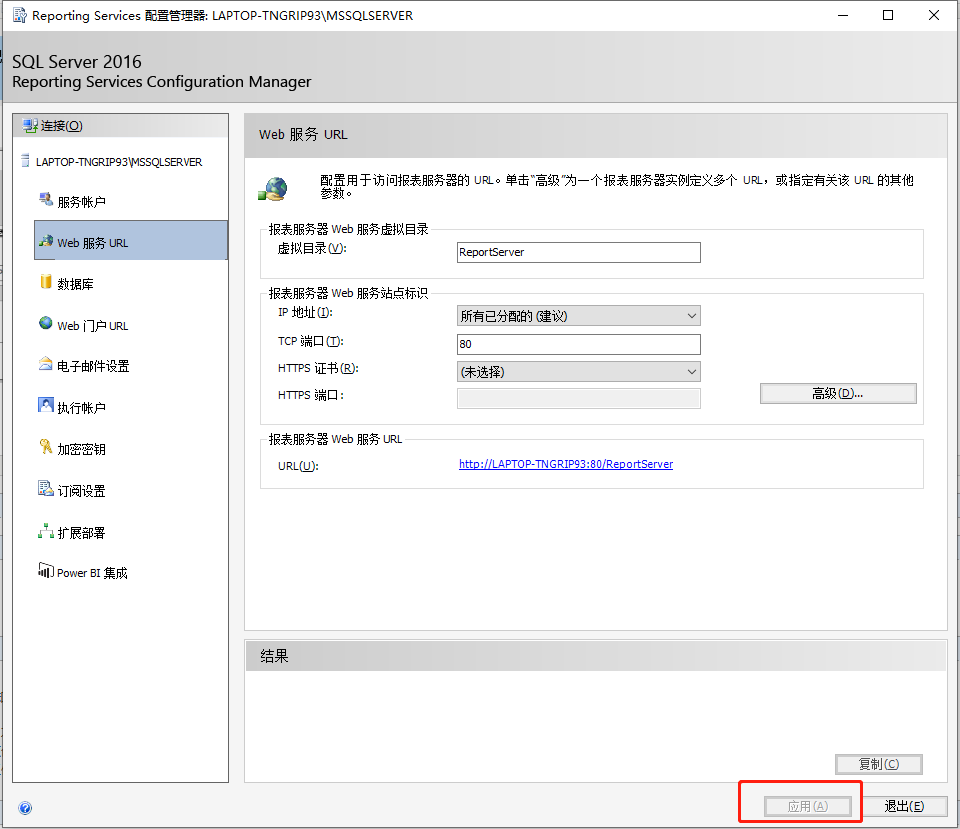Select the LAPTOP-TNGRIP93\MSSQLSERVER server node

tap(119, 162)
